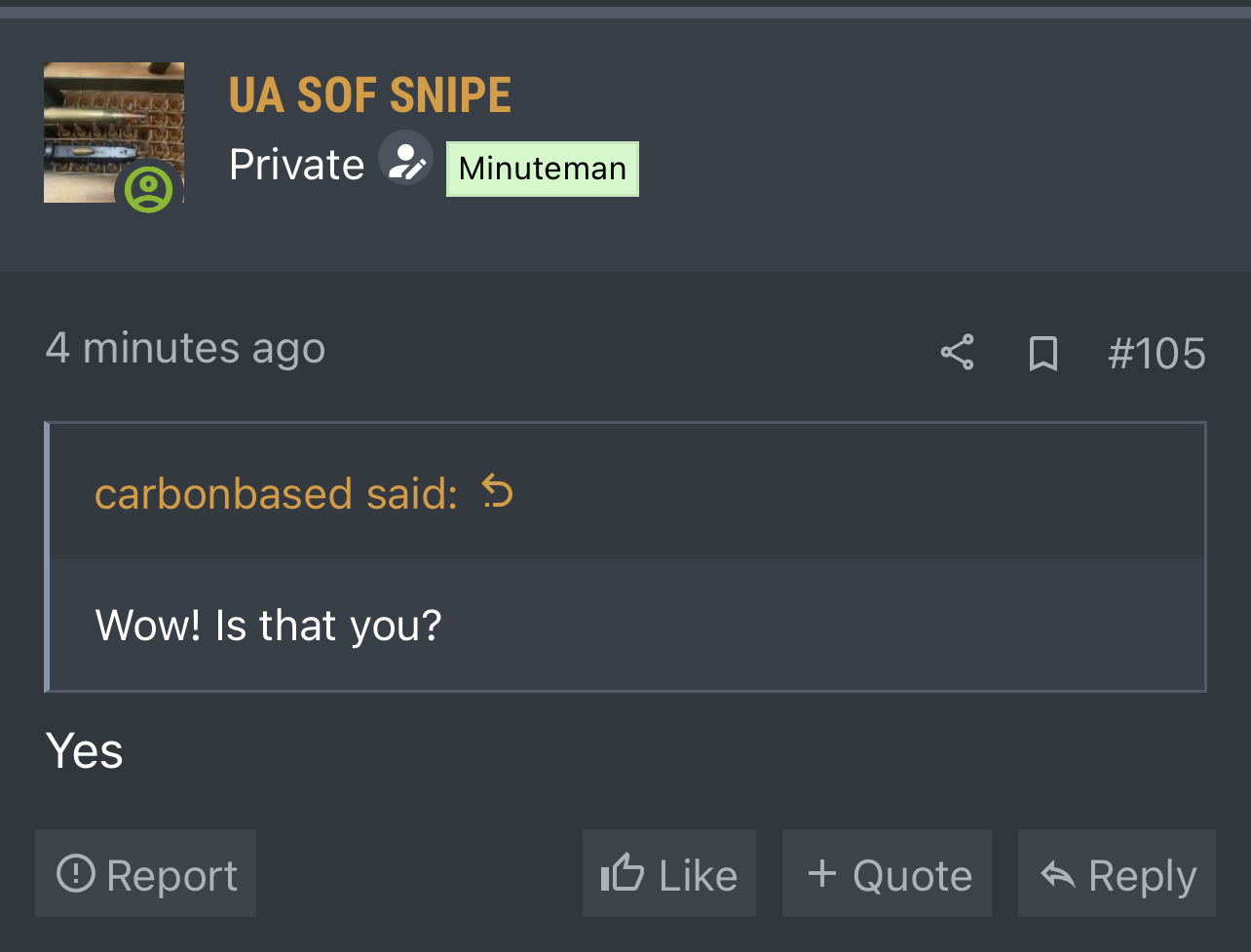
Task: Open the UA SOF SNIPE profile link
Action: point(370,95)
